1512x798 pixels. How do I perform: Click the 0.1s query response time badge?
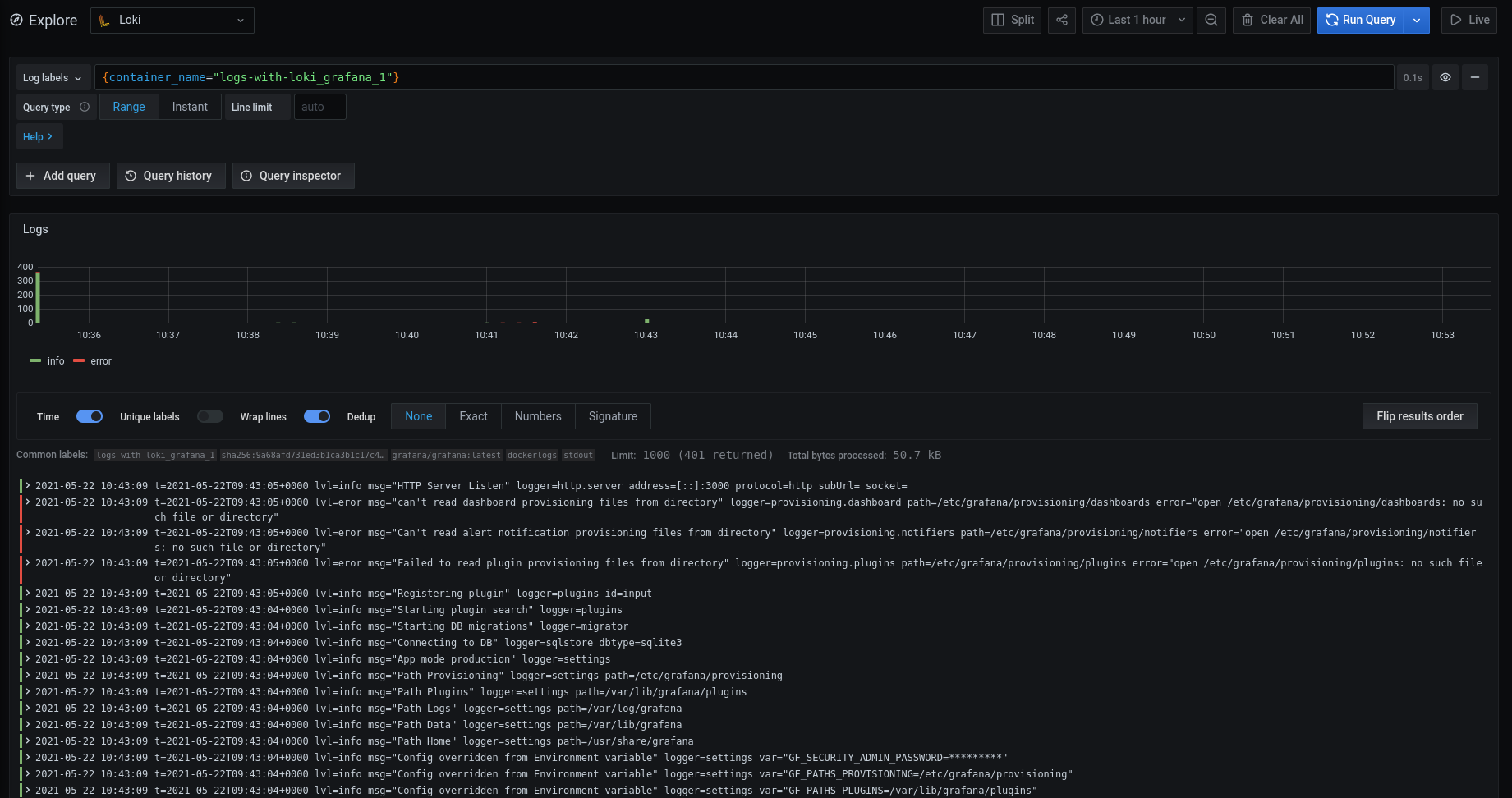pyautogui.click(x=1413, y=78)
